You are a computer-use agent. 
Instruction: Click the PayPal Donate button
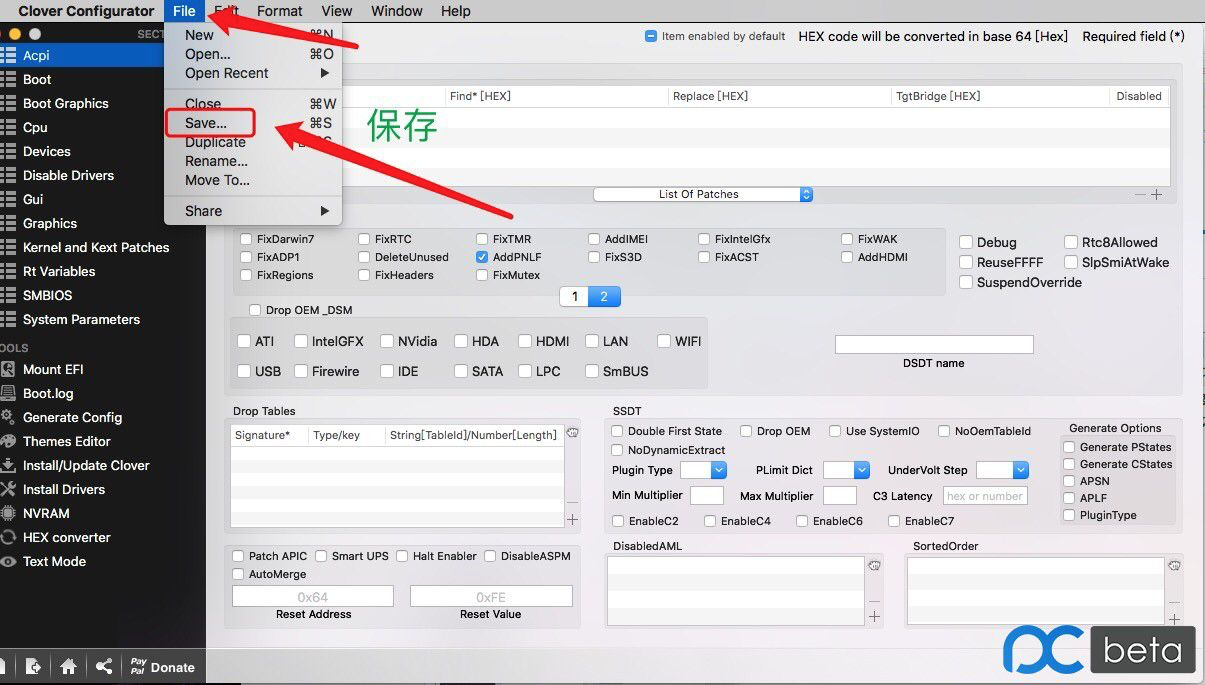pos(162,667)
